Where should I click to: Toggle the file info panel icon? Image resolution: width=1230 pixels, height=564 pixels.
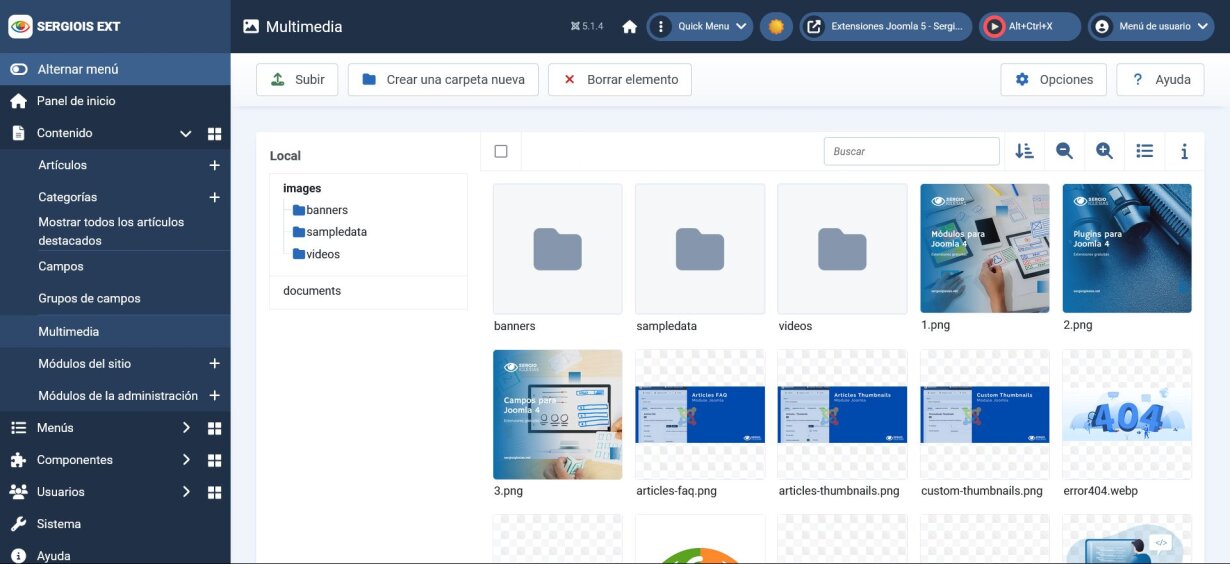[1184, 151]
